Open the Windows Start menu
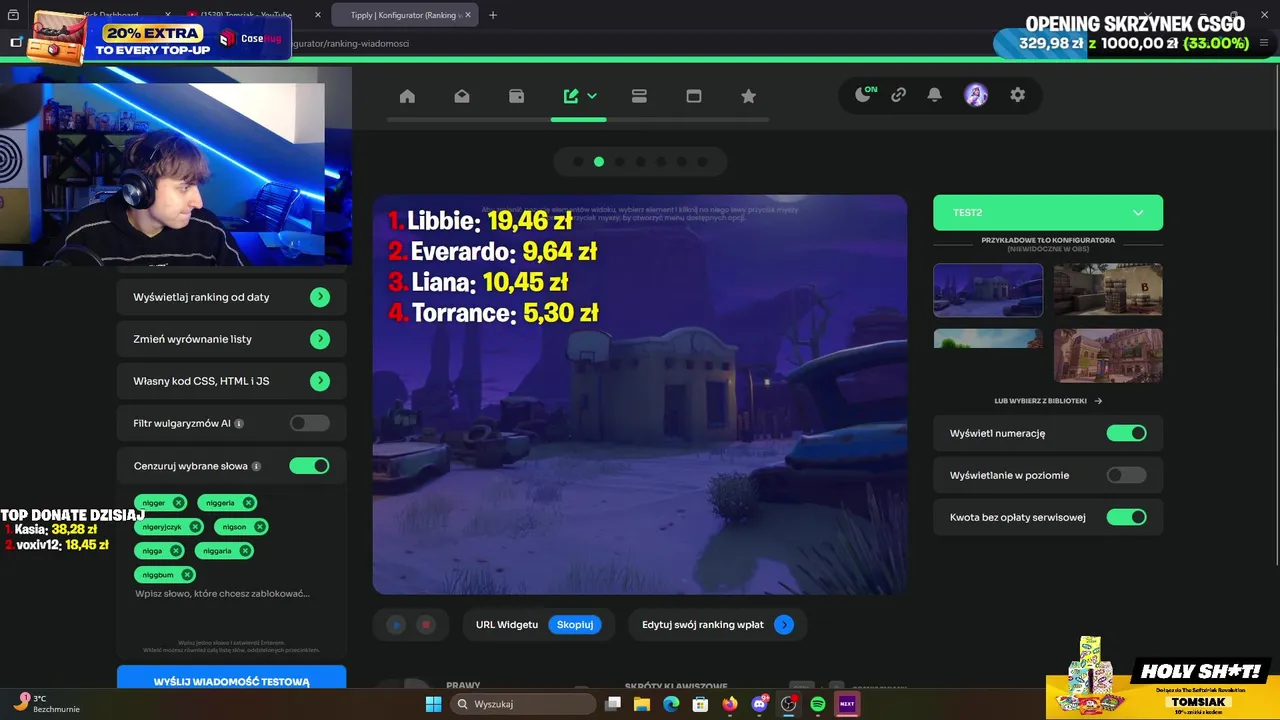Screen dimensions: 1280x720 pyautogui.click(x=433, y=704)
